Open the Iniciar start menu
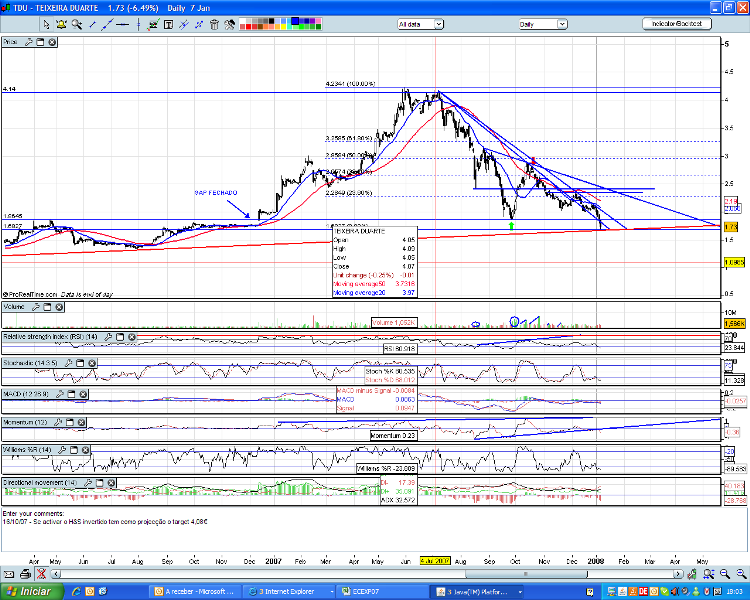 pos(30,591)
